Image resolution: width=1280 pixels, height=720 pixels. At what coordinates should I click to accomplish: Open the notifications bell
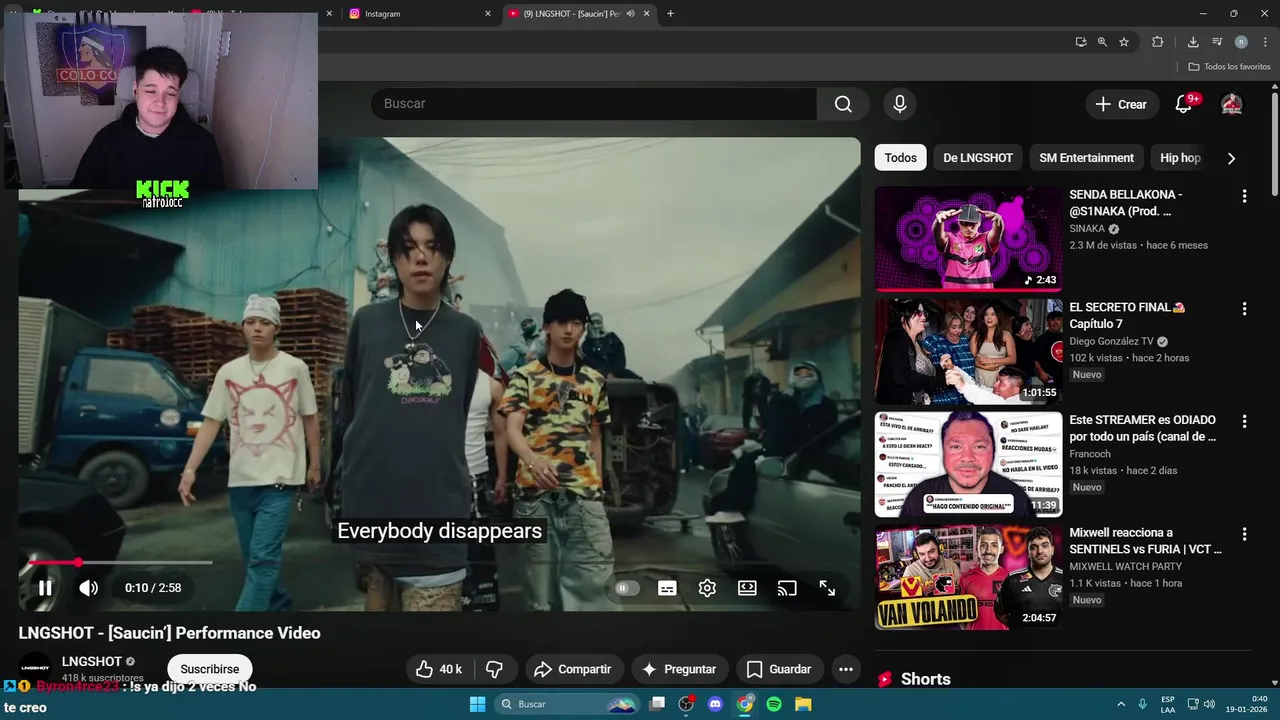click(1184, 104)
